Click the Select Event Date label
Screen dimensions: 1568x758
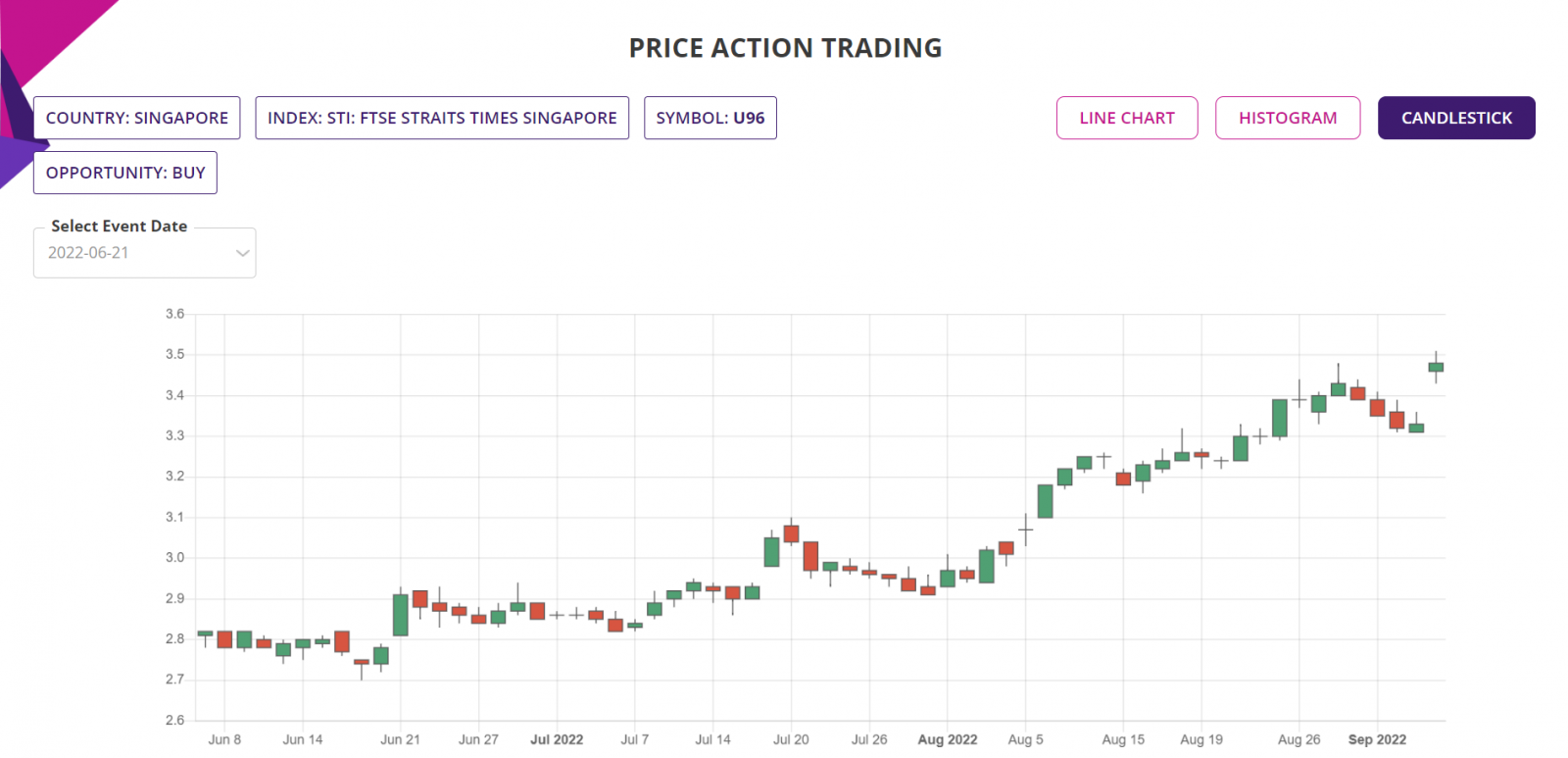point(120,226)
